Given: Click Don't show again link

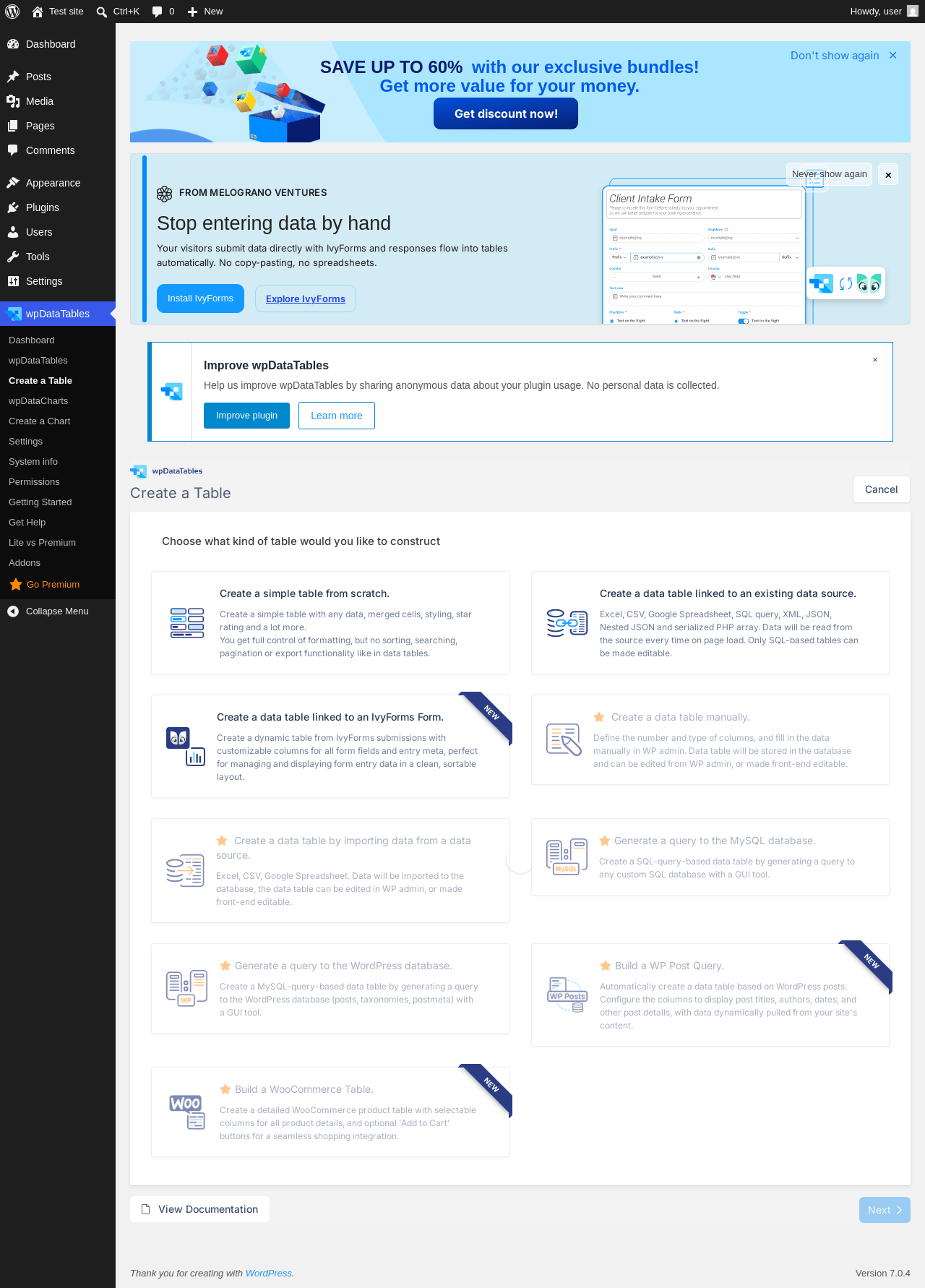Looking at the screenshot, I should tap(835, 56).
